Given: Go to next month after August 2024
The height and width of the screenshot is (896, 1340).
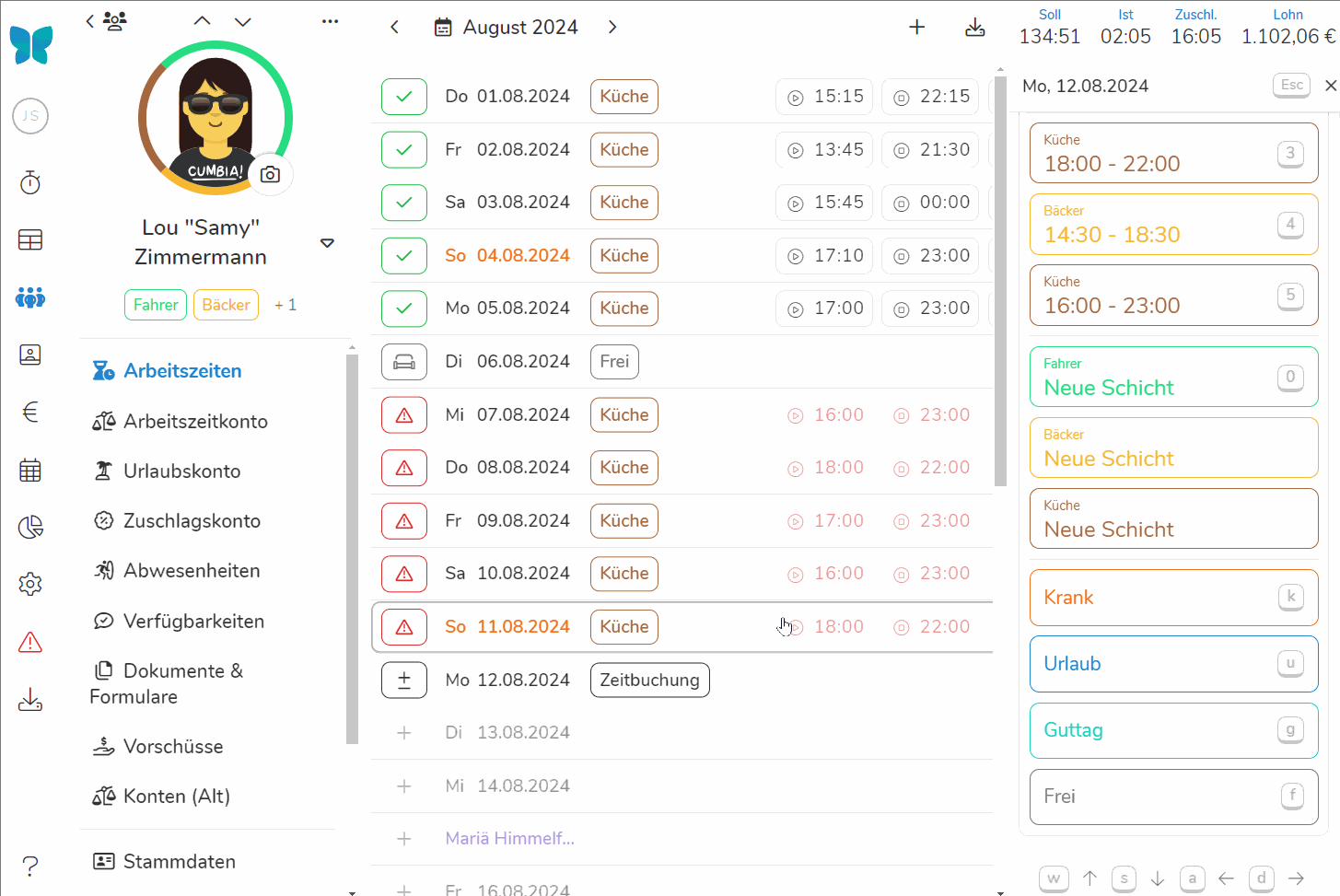Looking at the screenshot, I should tap(612, 28).
